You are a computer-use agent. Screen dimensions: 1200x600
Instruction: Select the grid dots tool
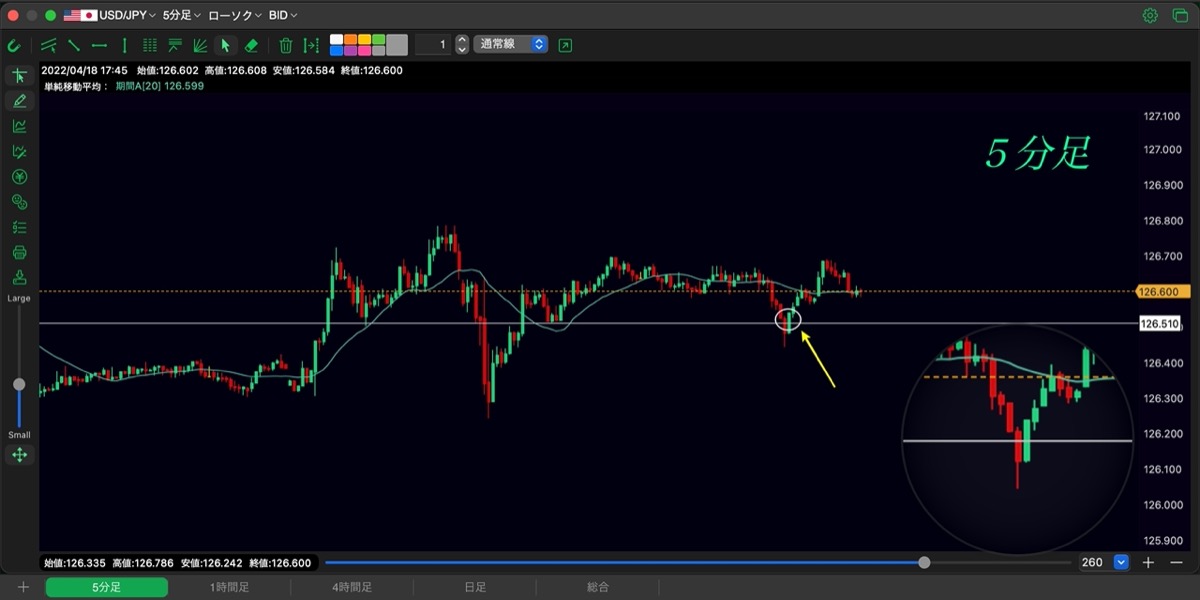(x=150, y=45)
